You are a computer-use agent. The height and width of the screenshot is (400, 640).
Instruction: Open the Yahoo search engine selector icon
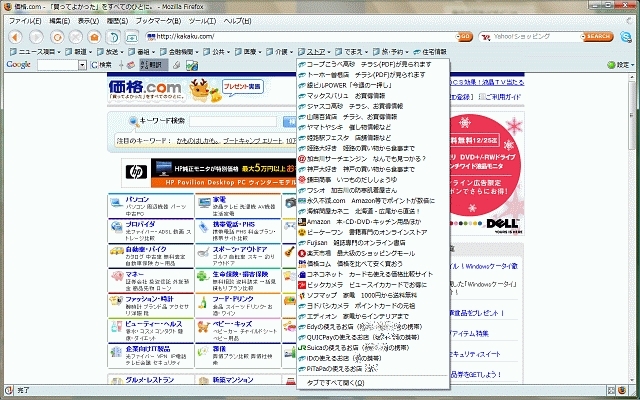486,37
